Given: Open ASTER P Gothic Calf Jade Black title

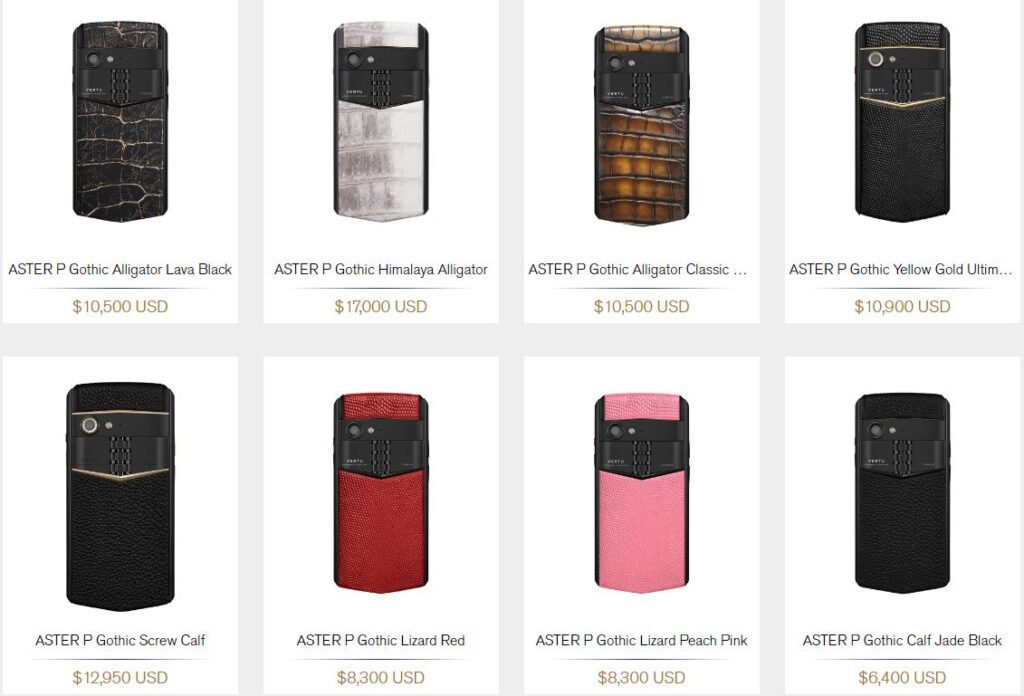Looking at the screenshot, I should [x=902, y=640].
